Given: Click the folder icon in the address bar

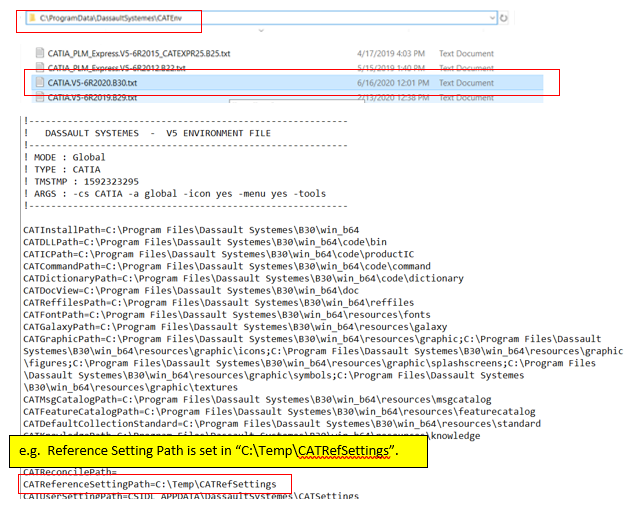Looking at the screenshot, I should click(32, 18).
